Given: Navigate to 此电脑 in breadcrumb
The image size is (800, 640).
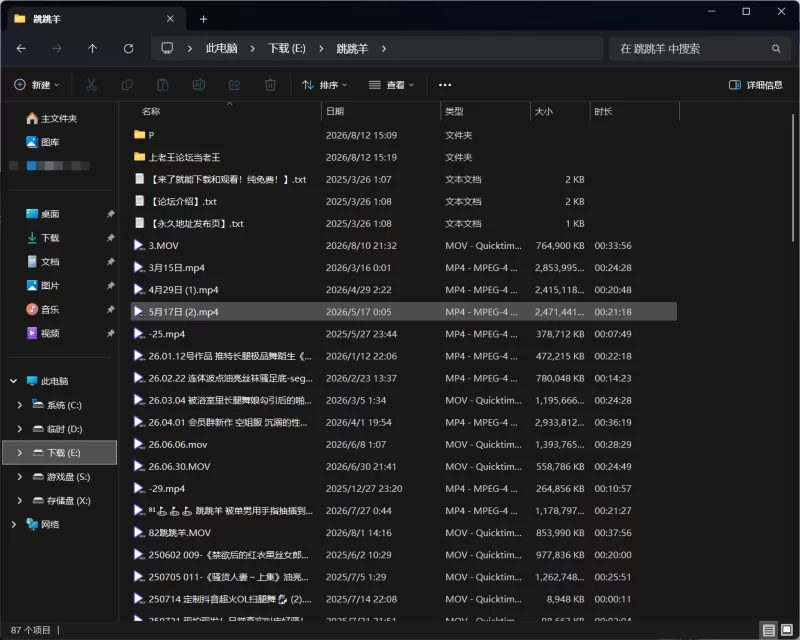Looking at the screenshot, I should [x=222, y=48].
